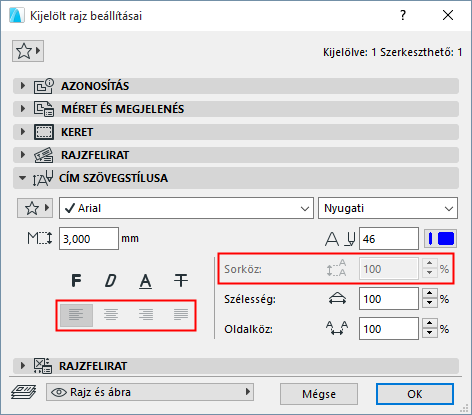The width and height of the screenshot is (472, 415).
Task: Click the help question mark button
Action: [403, 15]
